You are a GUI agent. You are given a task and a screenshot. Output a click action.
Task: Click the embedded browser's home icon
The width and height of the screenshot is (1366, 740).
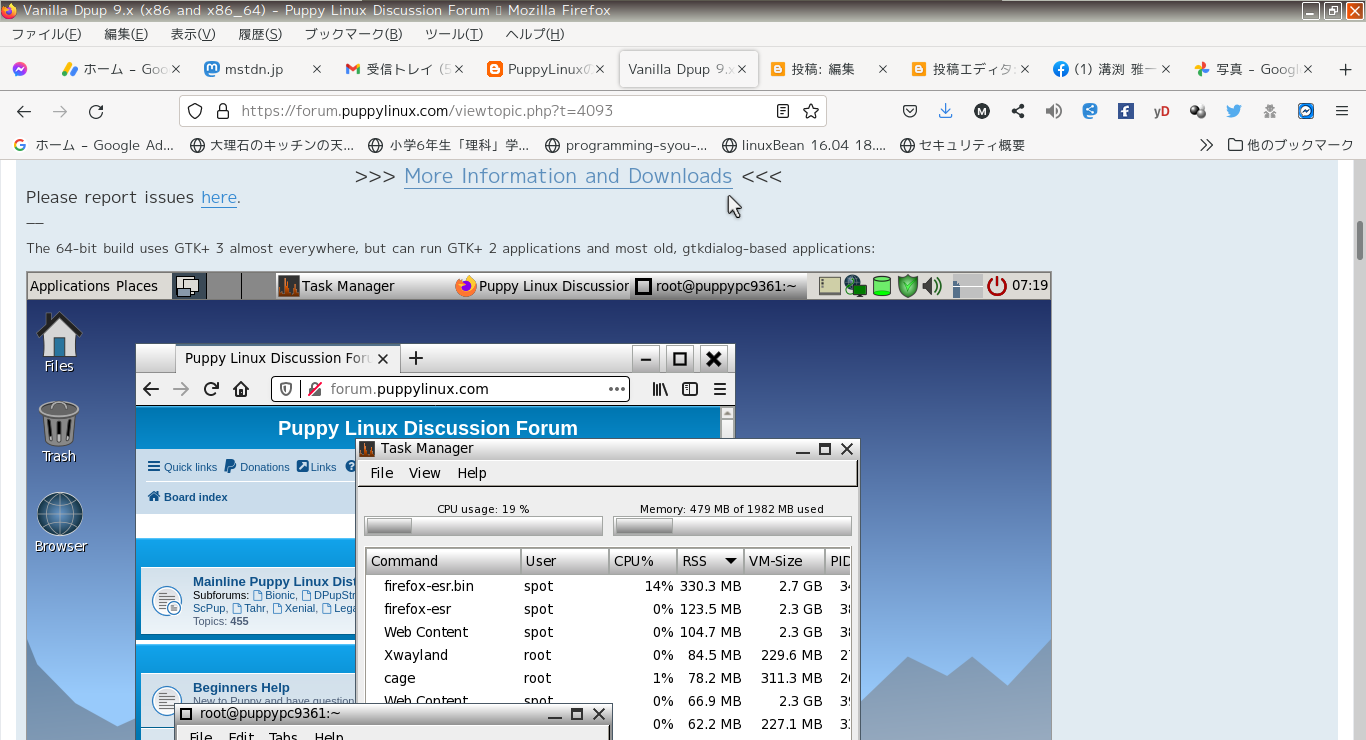point(241,389)
